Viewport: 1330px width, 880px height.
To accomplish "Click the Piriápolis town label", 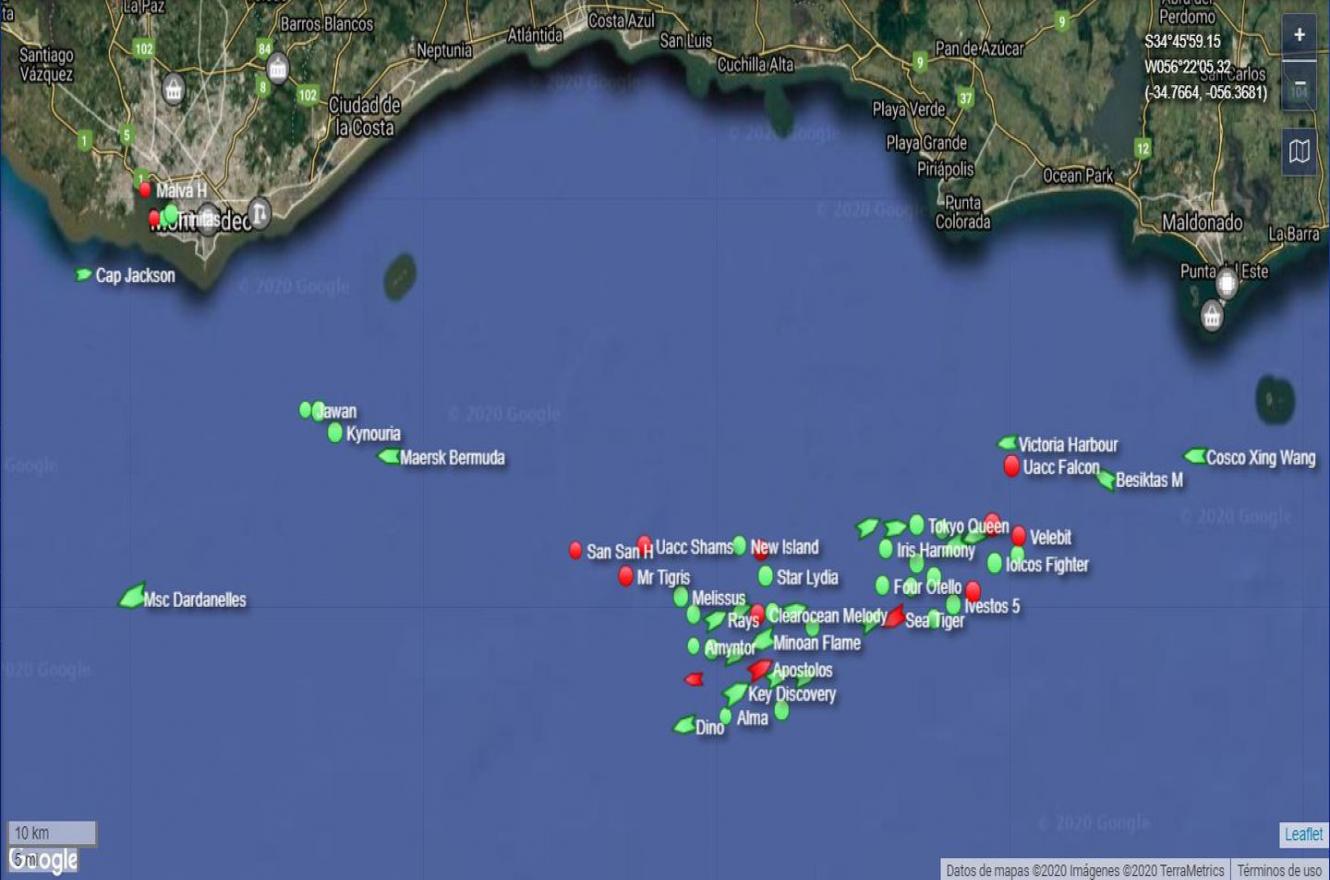I will pyautogui.click(x=945, y=169).
